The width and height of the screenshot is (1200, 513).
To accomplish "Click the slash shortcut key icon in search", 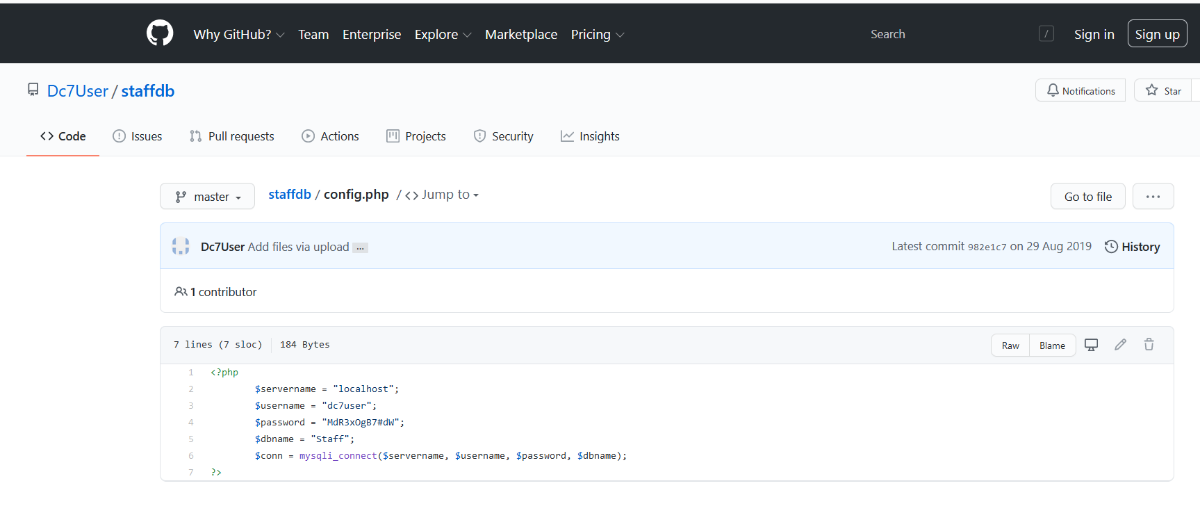I will 1046,34.
